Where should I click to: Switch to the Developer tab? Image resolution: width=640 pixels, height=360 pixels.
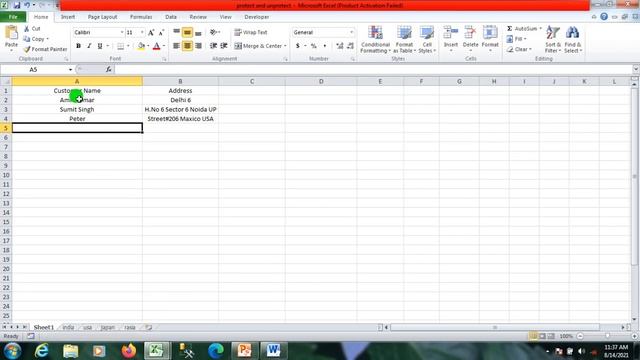pos(256,17)
